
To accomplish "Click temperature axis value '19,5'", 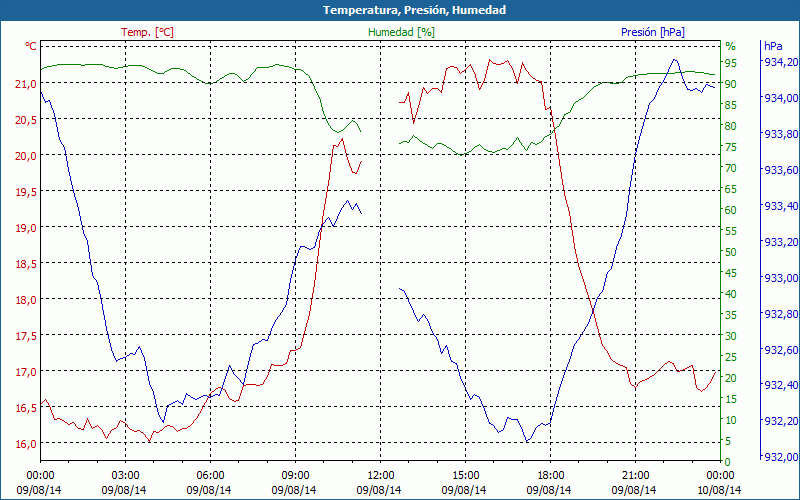I will (26, 191).
